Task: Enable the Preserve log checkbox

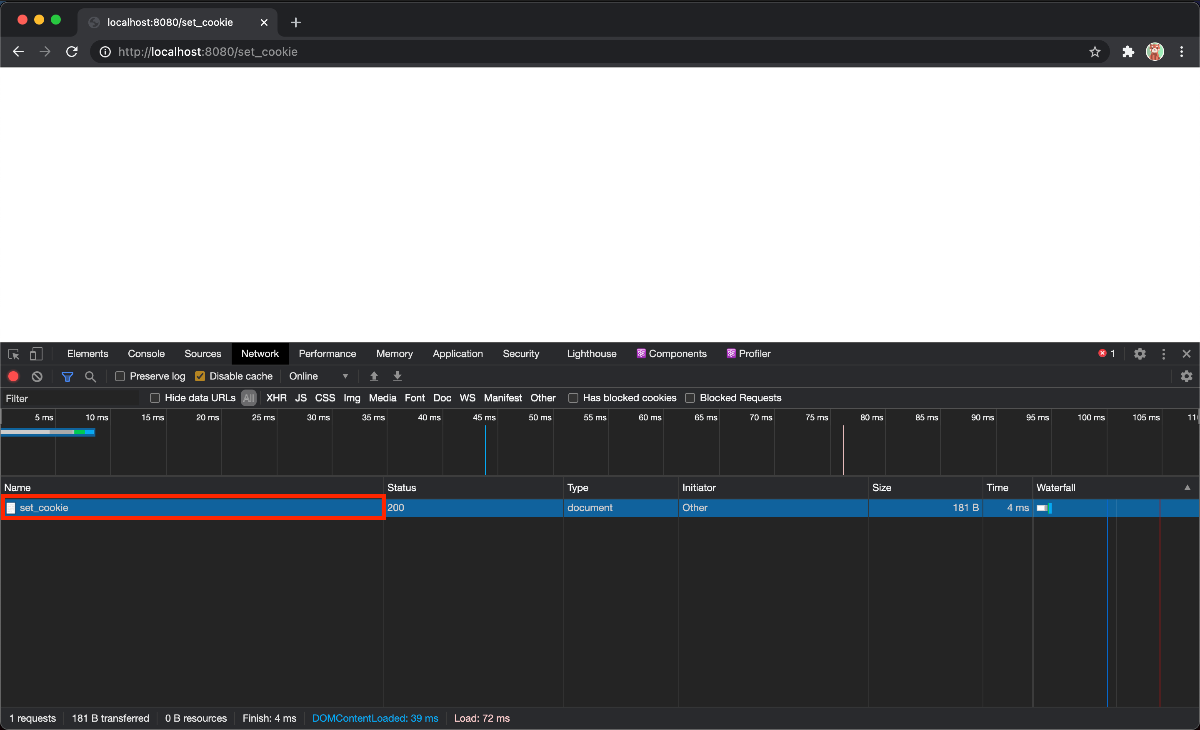Action: pyautogui.click(x=120, y=376)
